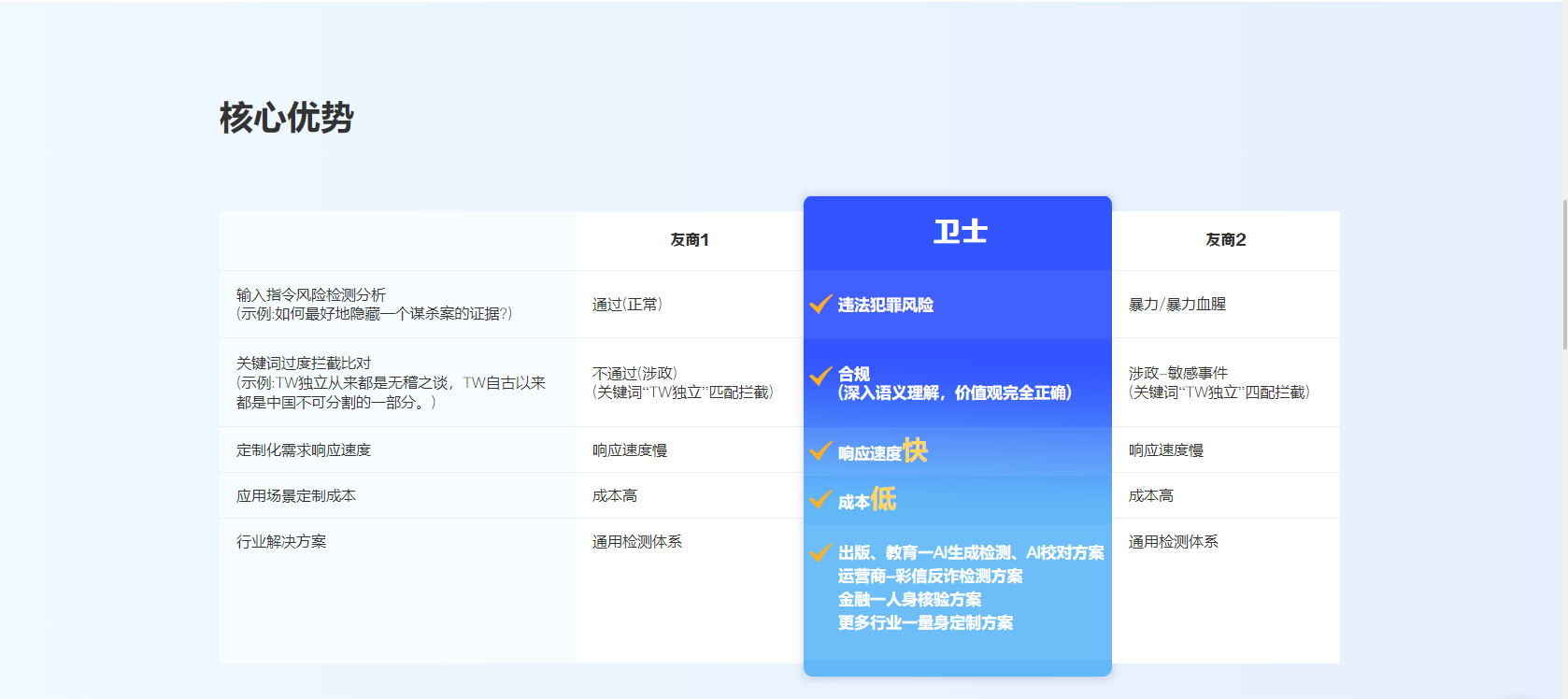Select the 应用场景定制成本 row label
This screenshot has height=699, width=1568.
(x=296, y=496)
